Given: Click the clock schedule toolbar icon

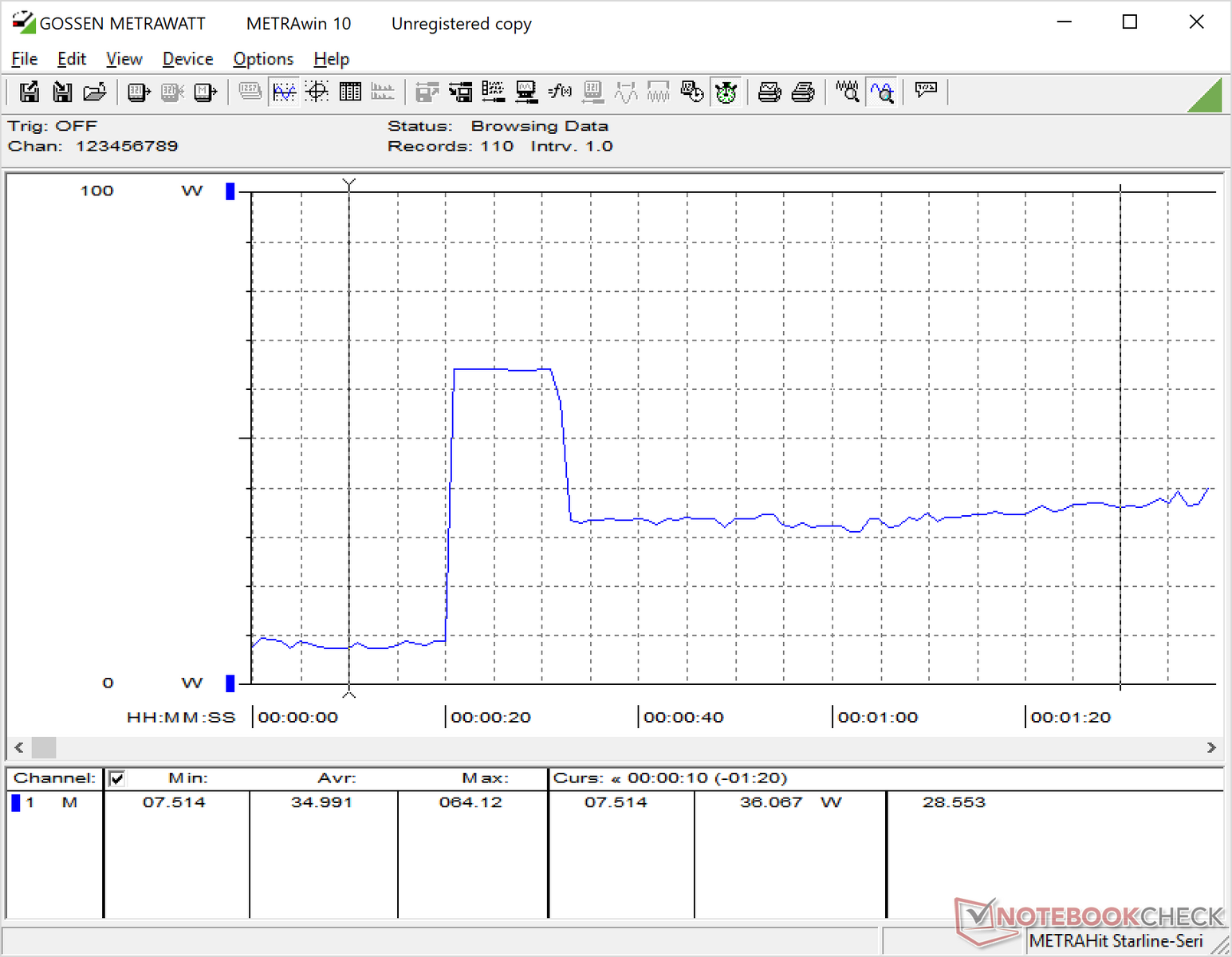Looking at the screenshot, I should (x=692, y=93).
